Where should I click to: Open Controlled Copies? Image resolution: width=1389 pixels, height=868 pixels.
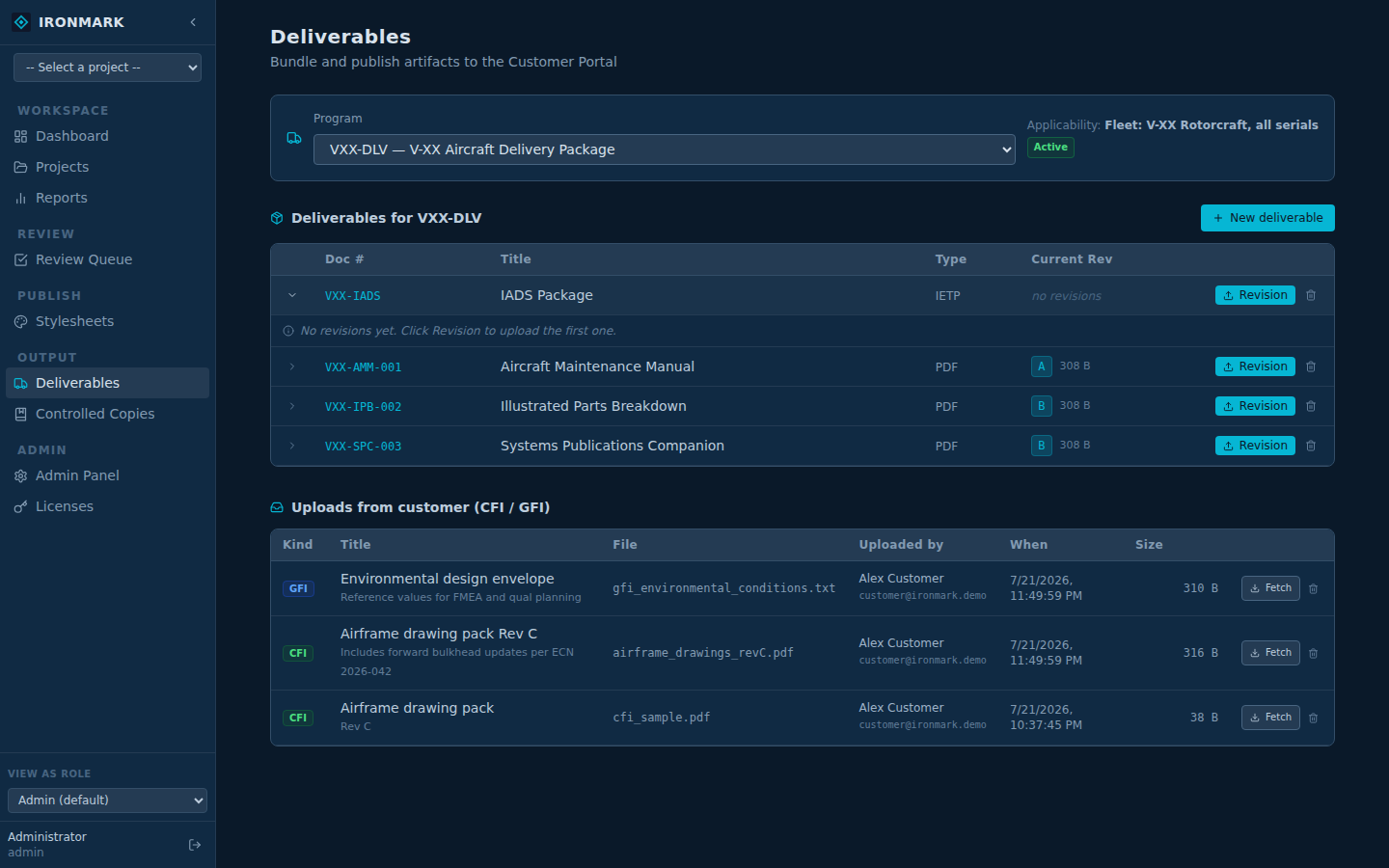[x=107, y=414]
